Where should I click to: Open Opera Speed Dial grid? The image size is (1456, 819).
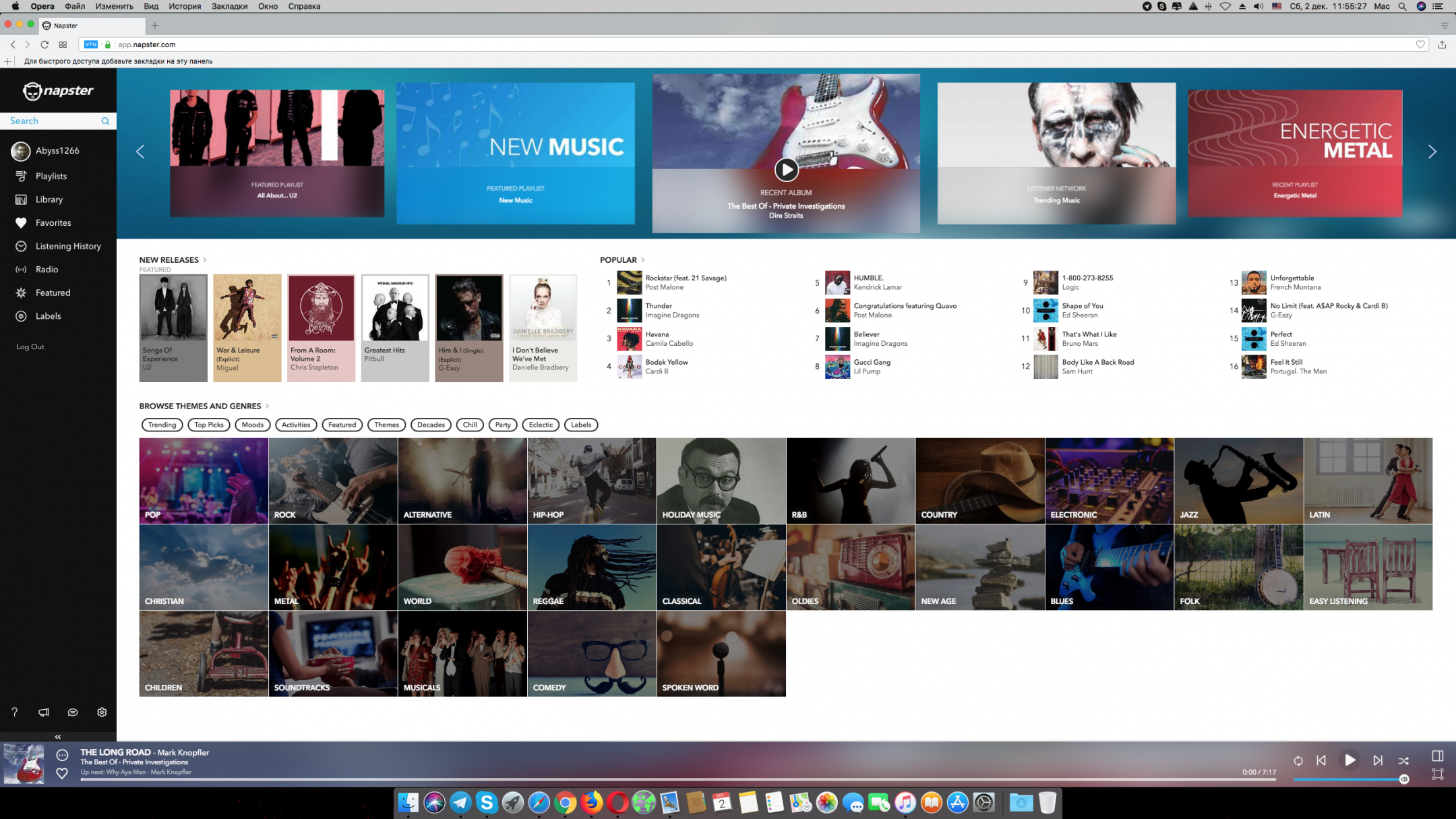pos(63,44)
